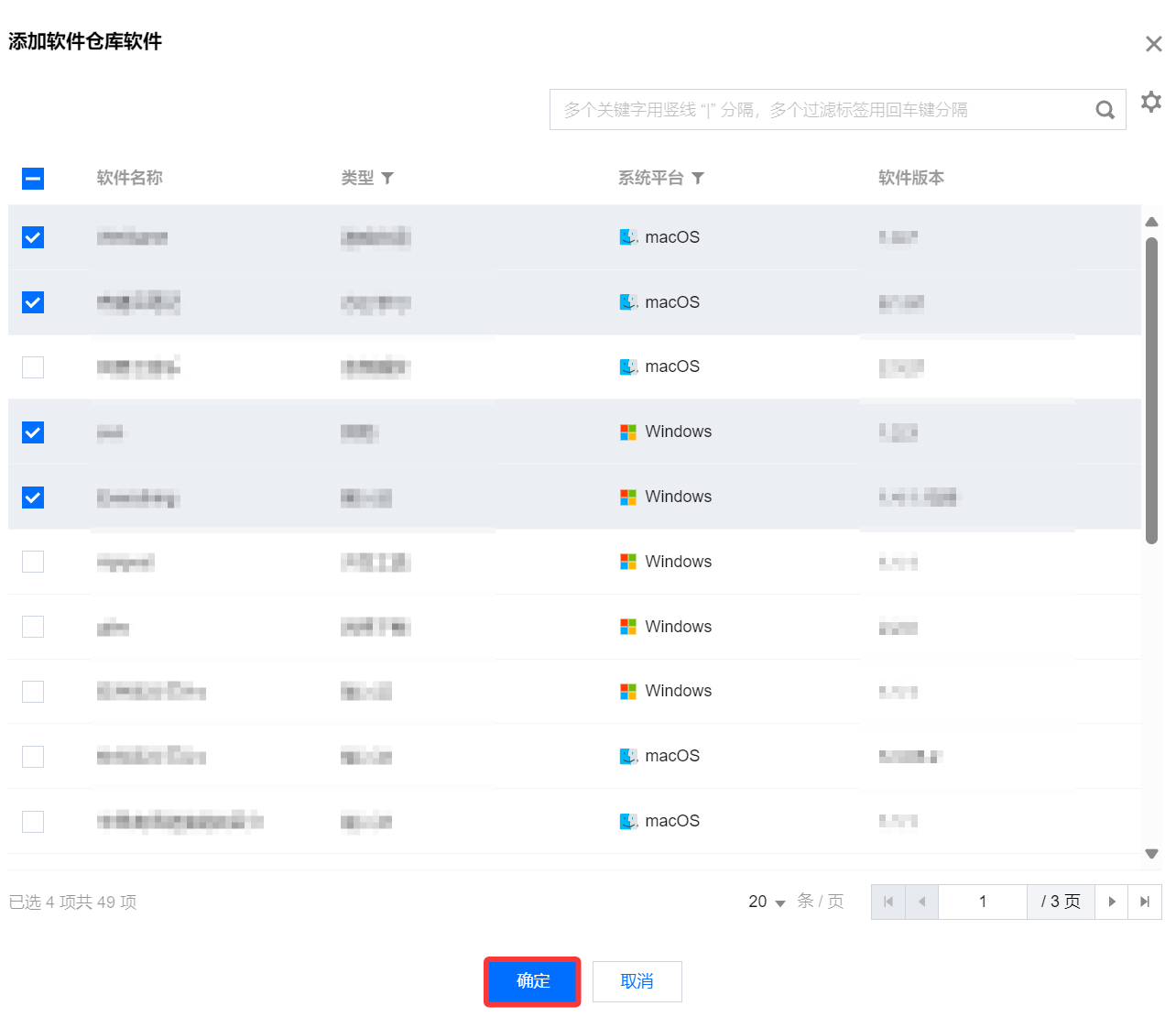Click the 取消 cancel button
This screenshot has width=1176, height=1017.
point(637,981)
